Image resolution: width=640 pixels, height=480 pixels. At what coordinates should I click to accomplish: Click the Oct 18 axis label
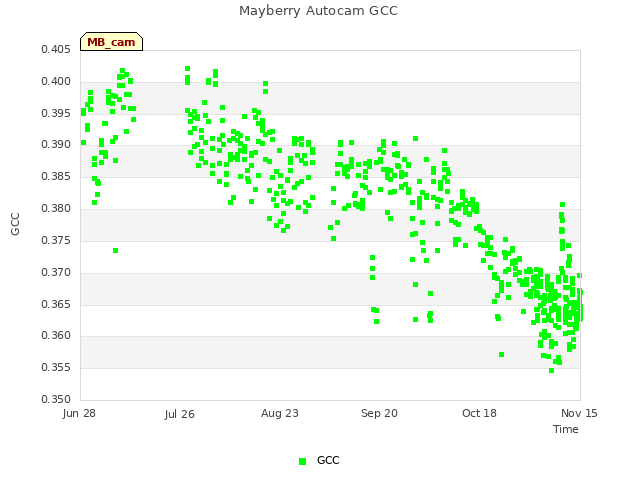click(479, 413)
